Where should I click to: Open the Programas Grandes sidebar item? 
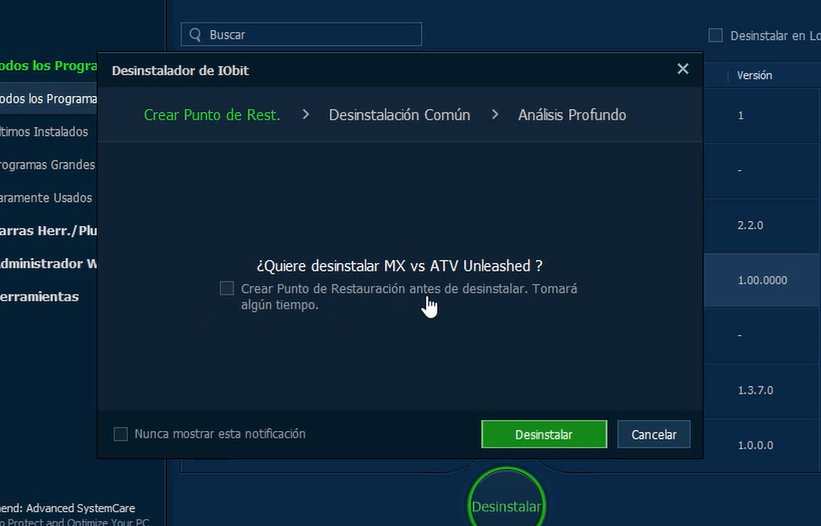48,164
